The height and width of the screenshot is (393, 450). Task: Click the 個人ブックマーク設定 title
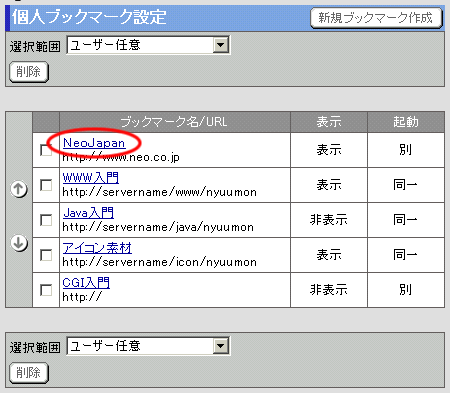[89, 17]
